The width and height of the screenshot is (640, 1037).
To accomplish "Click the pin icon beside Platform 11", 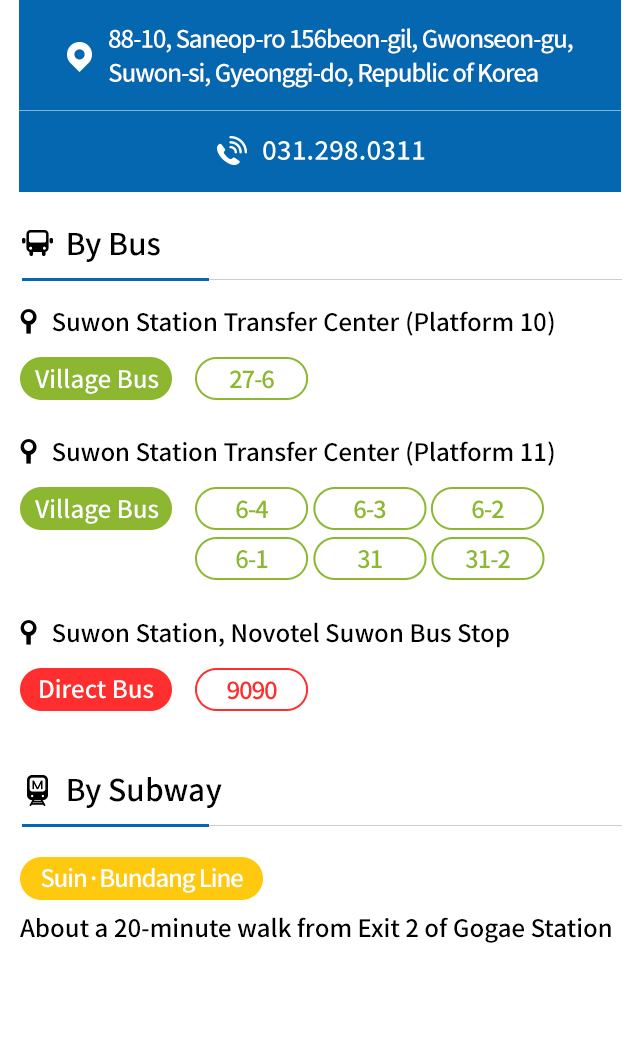I will (28, 452).
